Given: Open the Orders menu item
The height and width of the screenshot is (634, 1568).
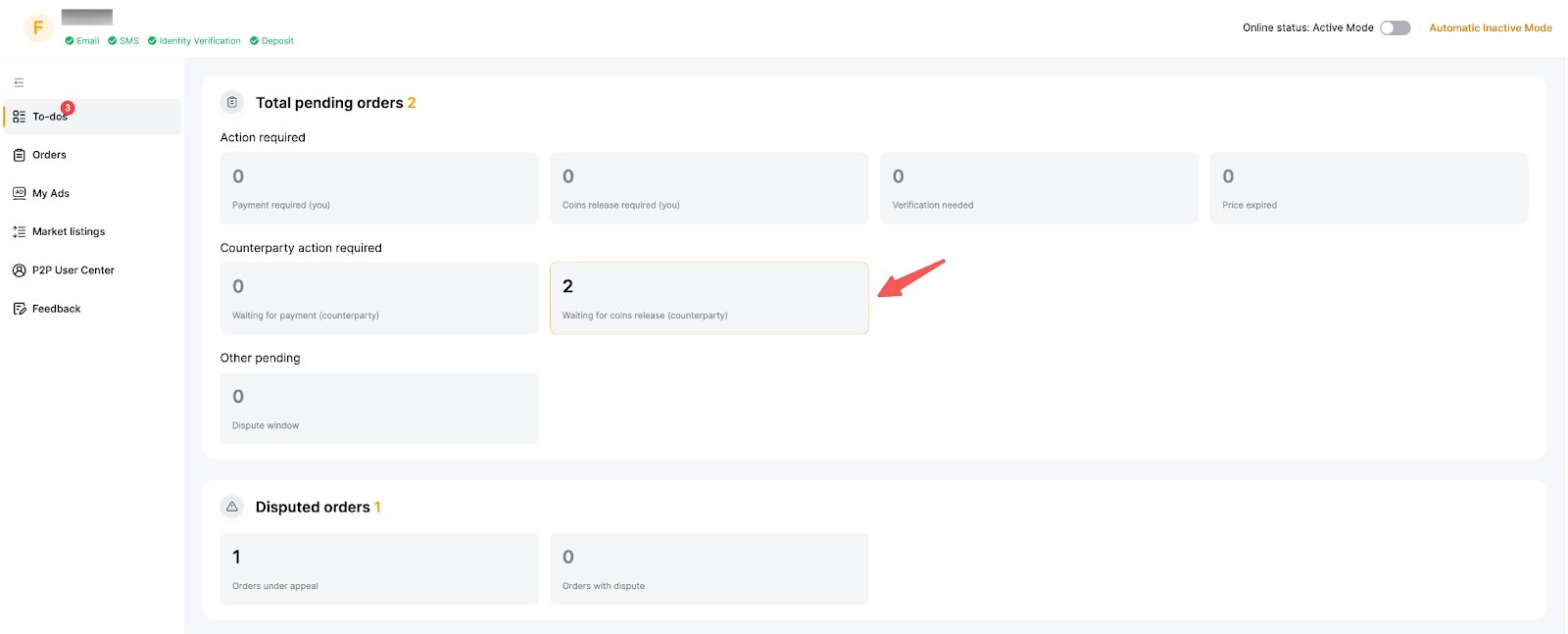Looking at the screenshot, I should coord(49,155).
